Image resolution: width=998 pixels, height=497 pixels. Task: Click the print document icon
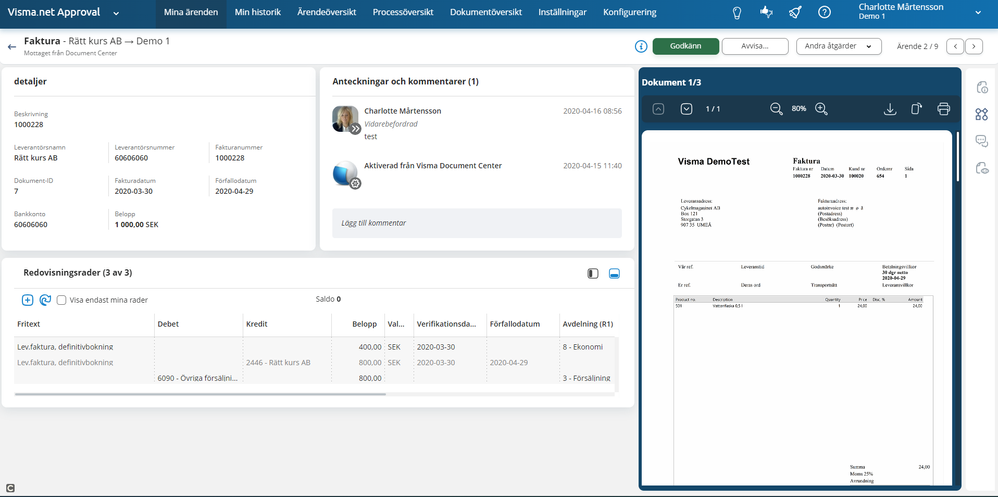coord(943,109)
